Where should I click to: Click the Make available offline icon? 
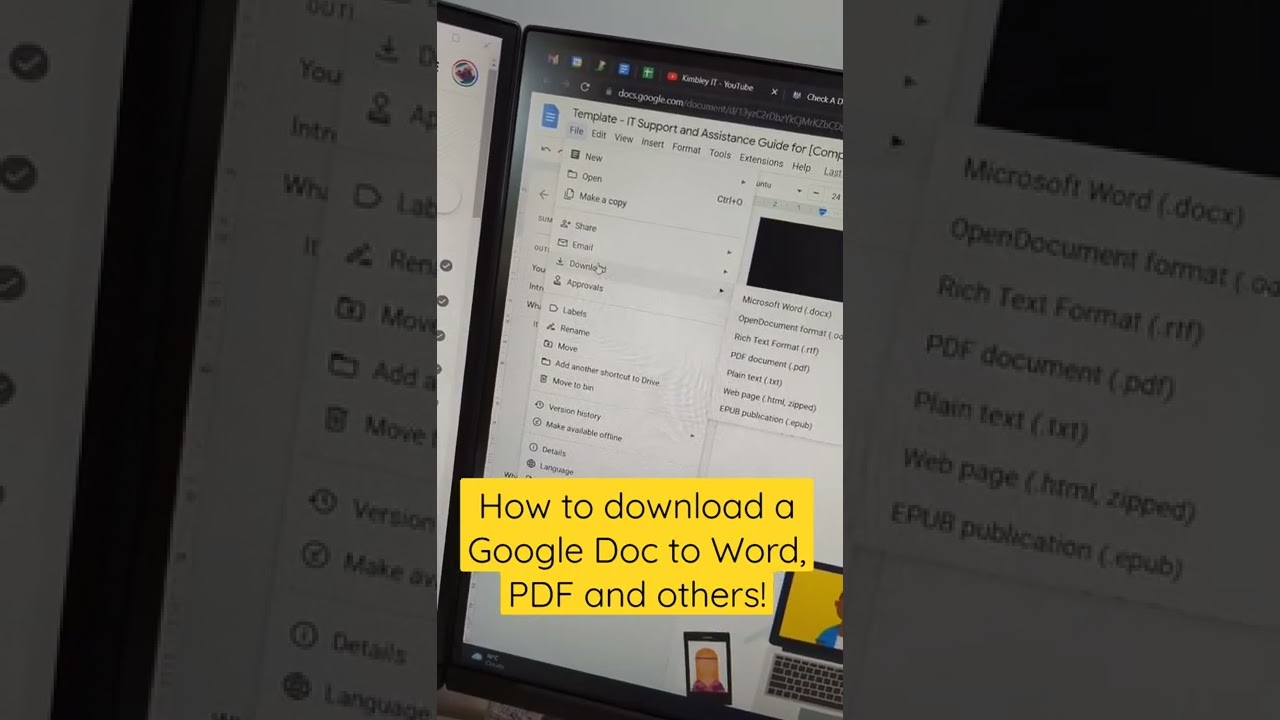pos(537,423)
